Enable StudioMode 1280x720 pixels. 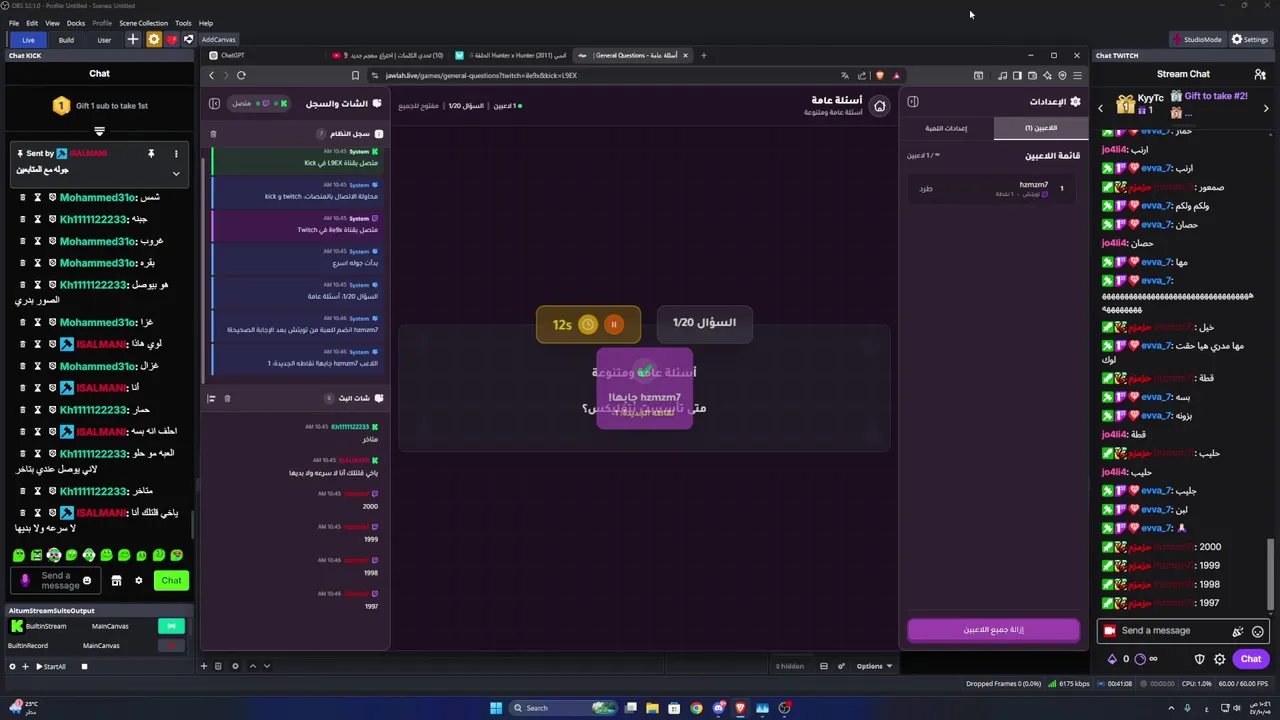point(1197,39)
